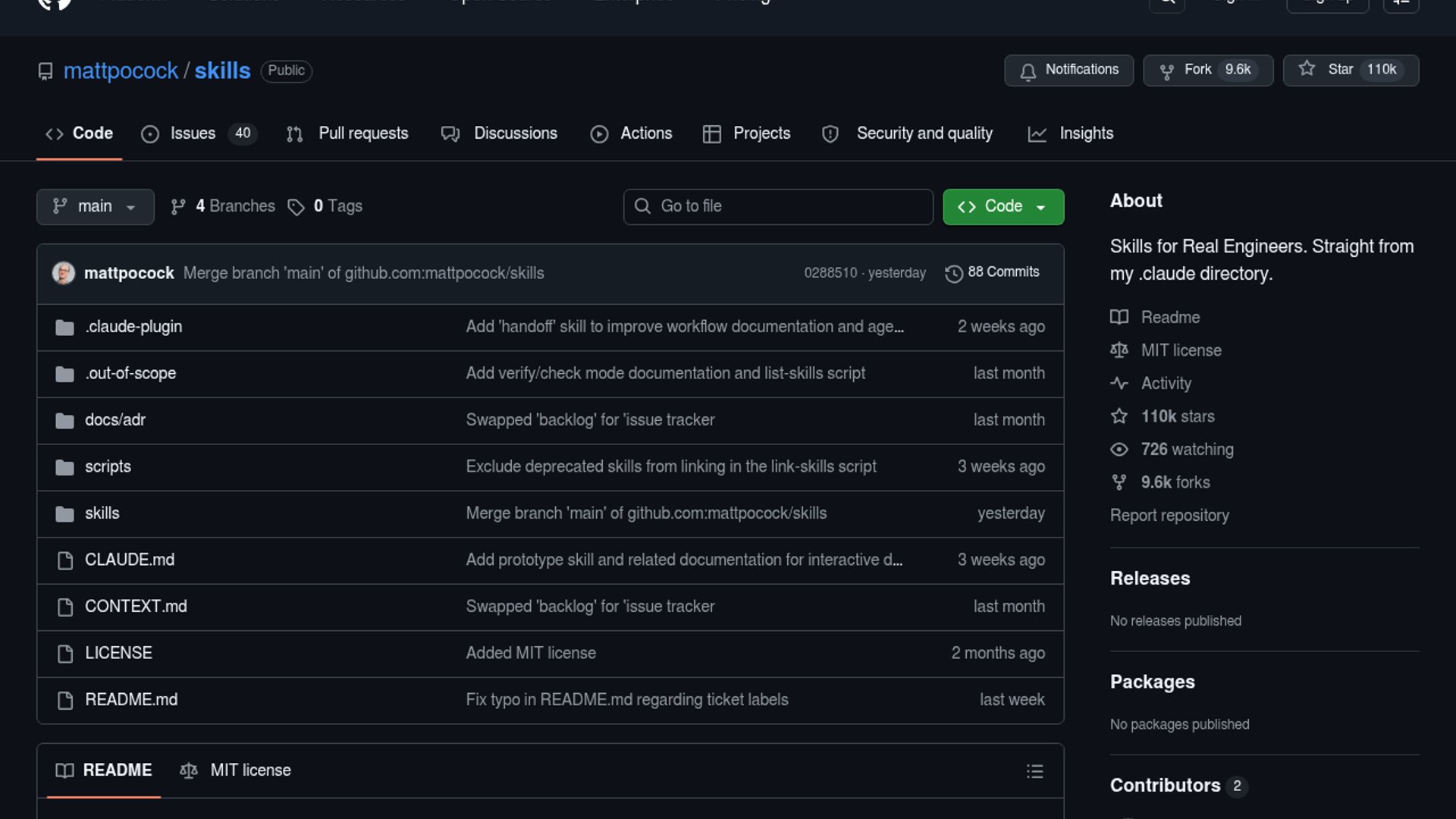Click the LICENSE file icon
The image size is (1456, 819).
point(65,654)
